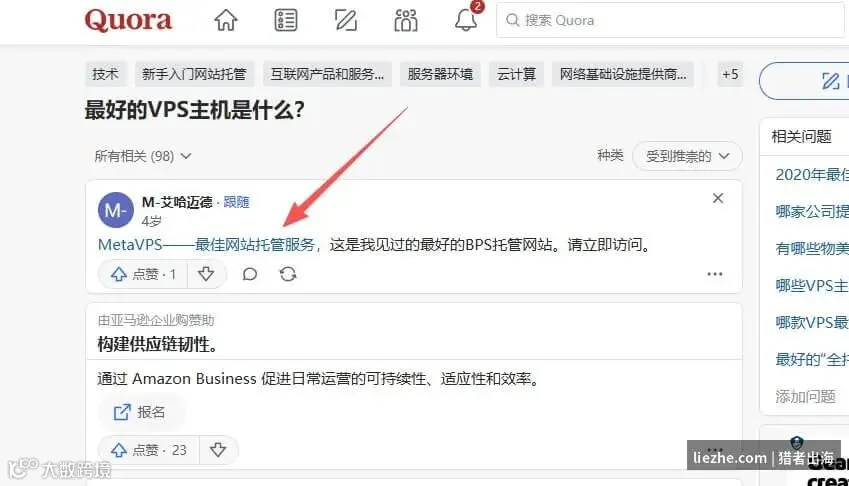Select the 网络基础设施提供商 topic tag
849x486 pixels.
(x=623, y=74)
